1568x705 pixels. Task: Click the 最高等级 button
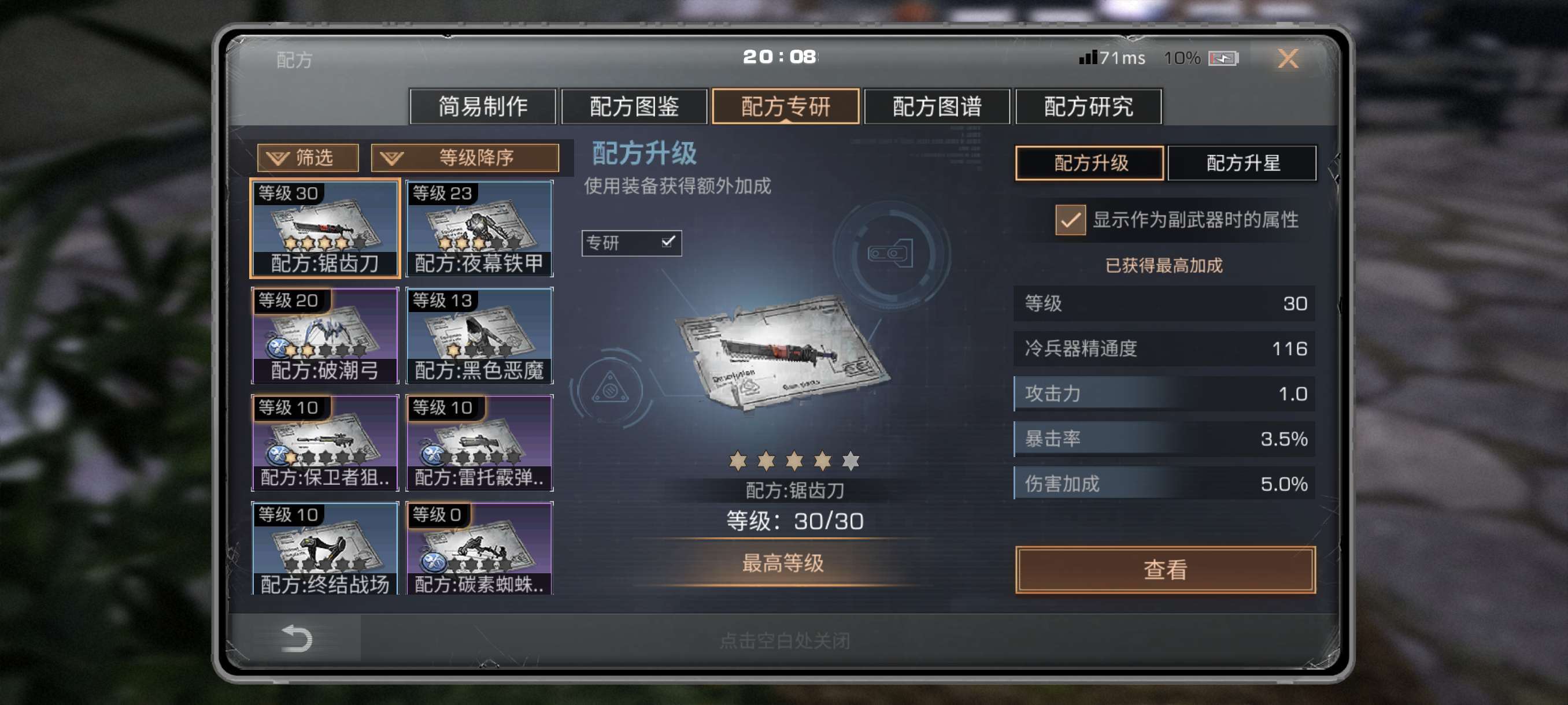(783, 563)
